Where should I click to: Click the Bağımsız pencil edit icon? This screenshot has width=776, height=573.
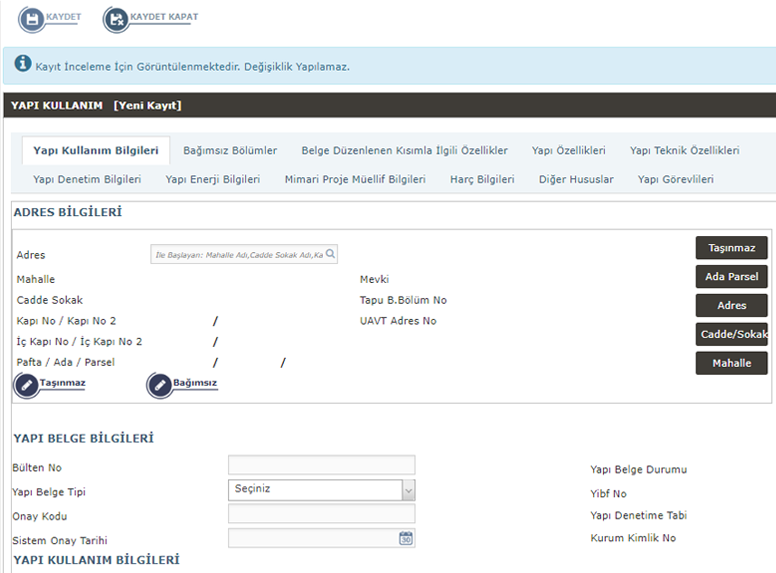tap(160, 385)
